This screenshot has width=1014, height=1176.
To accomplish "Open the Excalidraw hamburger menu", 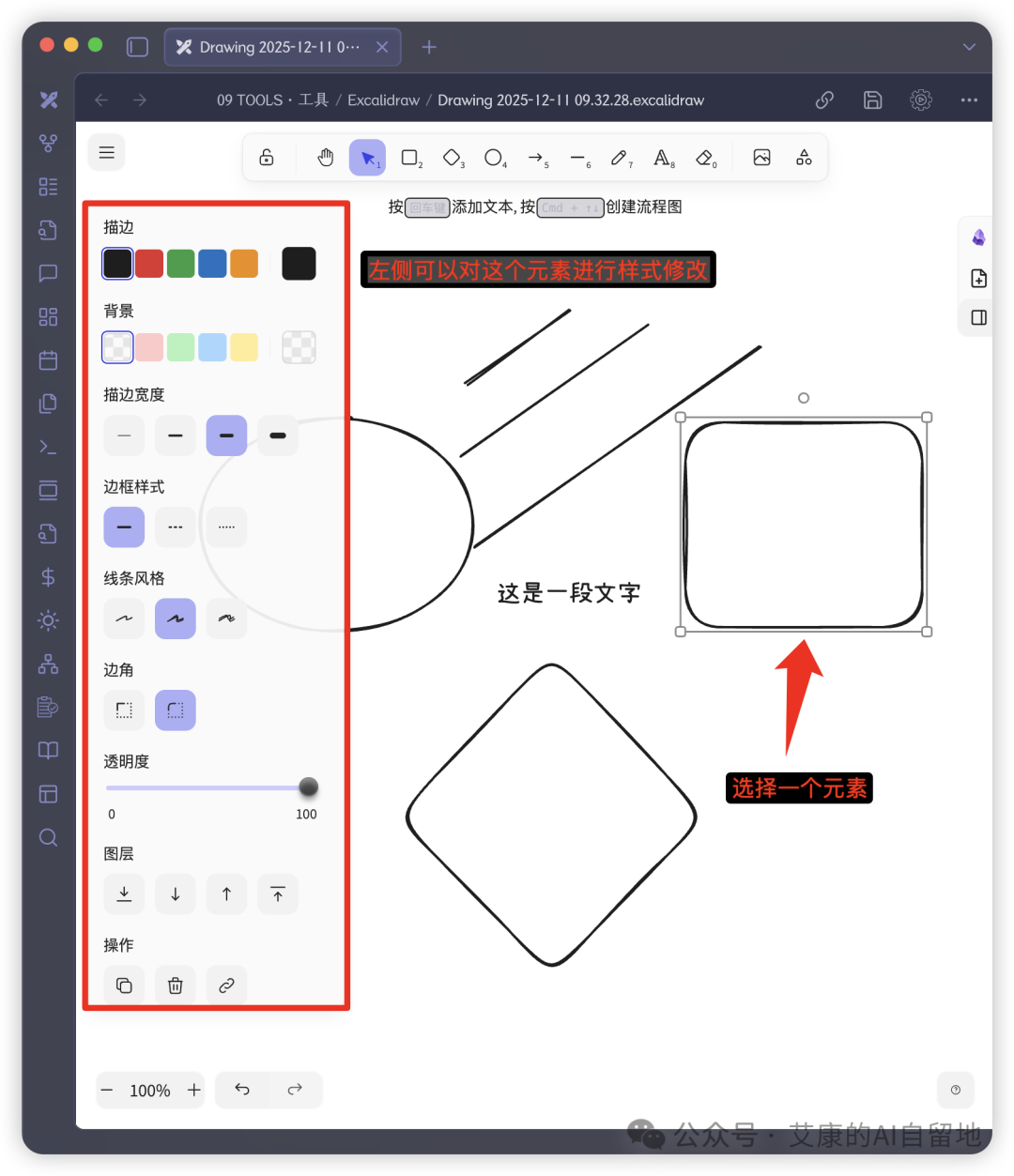I will (107, 152).
